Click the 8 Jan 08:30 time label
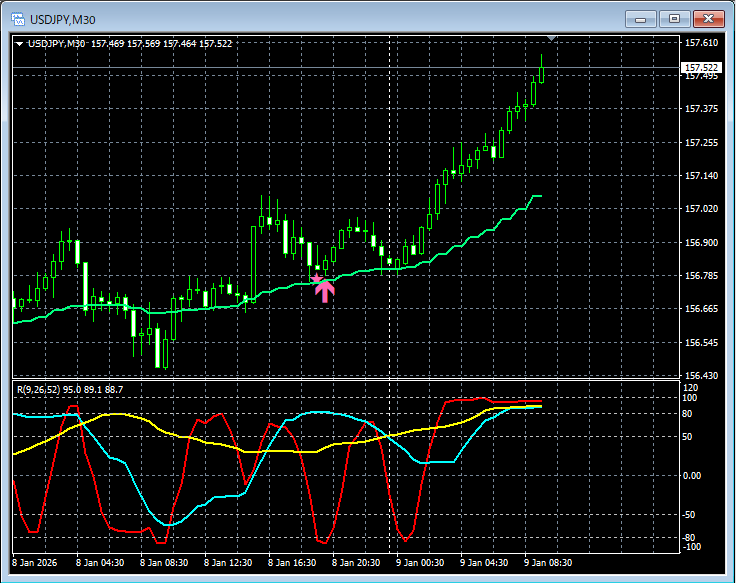Image resolution: width=737 pixels, height=583 pixels. (x=164, y=562)
